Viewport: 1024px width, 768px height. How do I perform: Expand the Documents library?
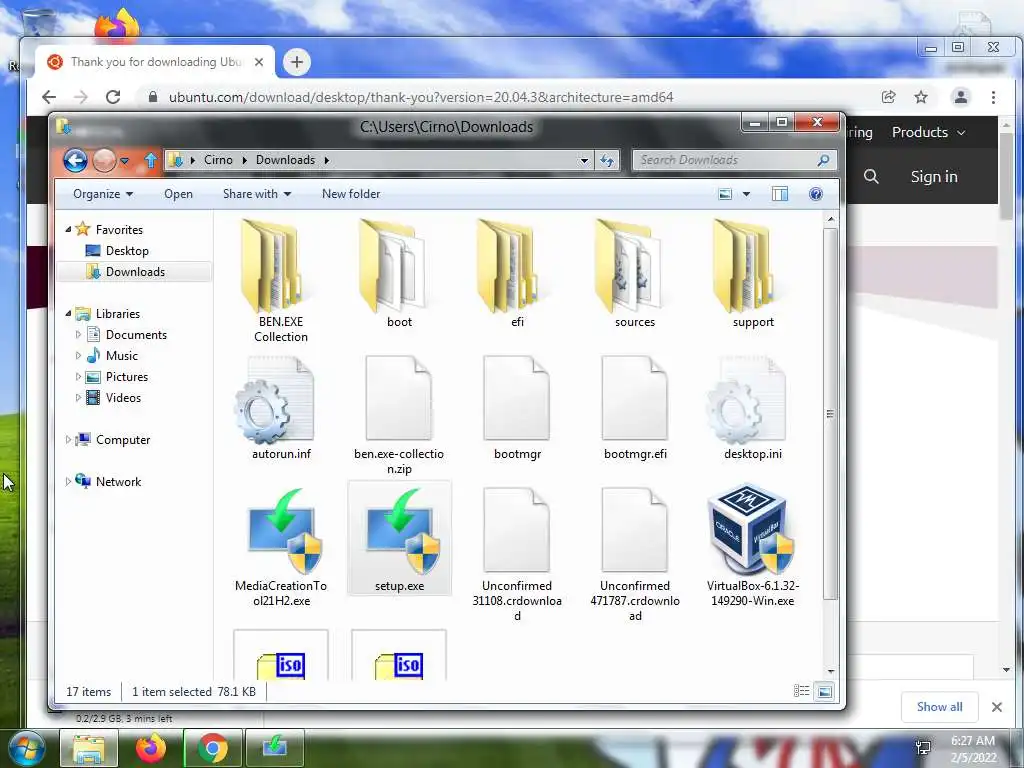pyautogui.click(x=78, y=334)
